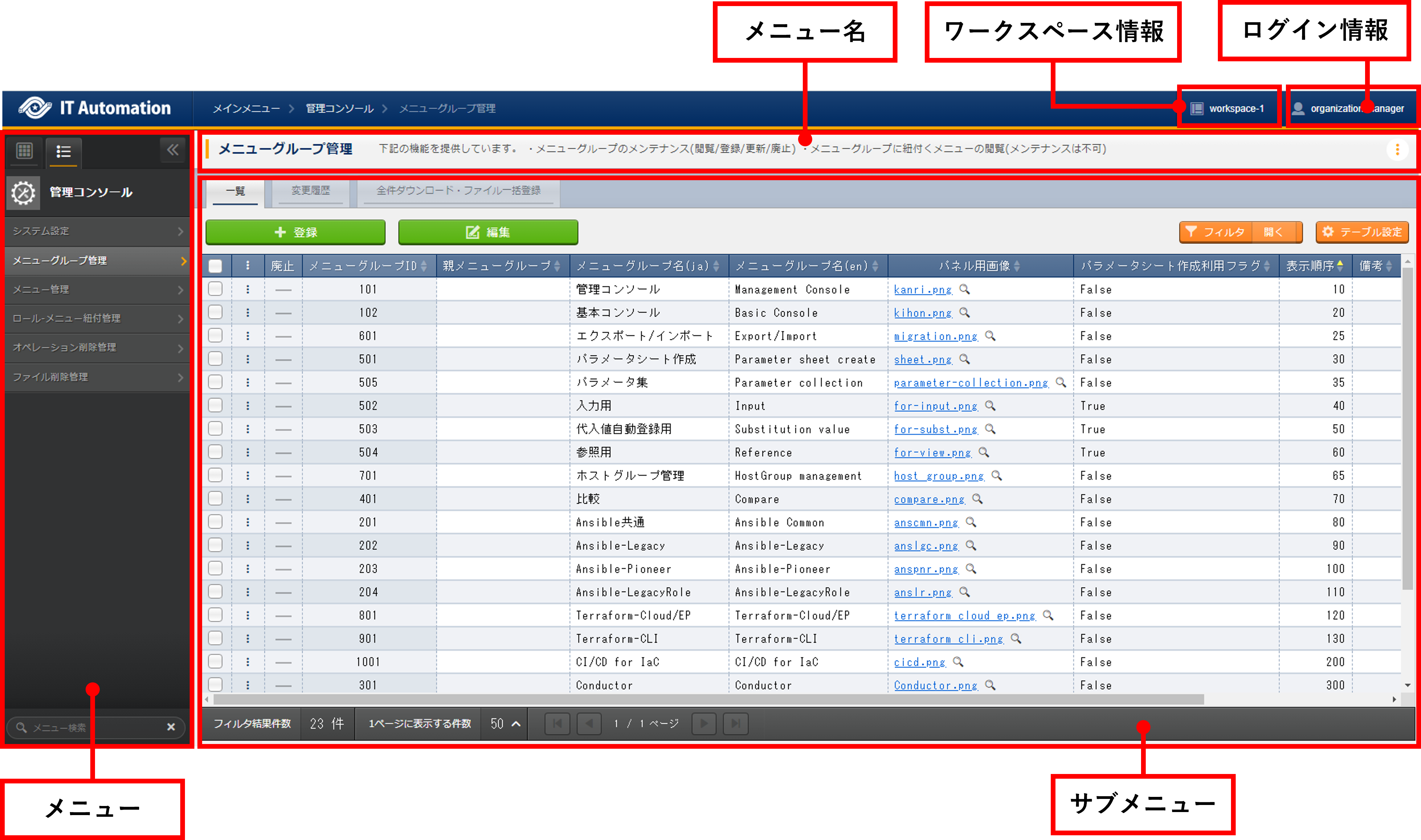The height and width of the screenshot is (840, 1421).
Task: Go to next page arrow icon
Action: click(x=704, y=723)
